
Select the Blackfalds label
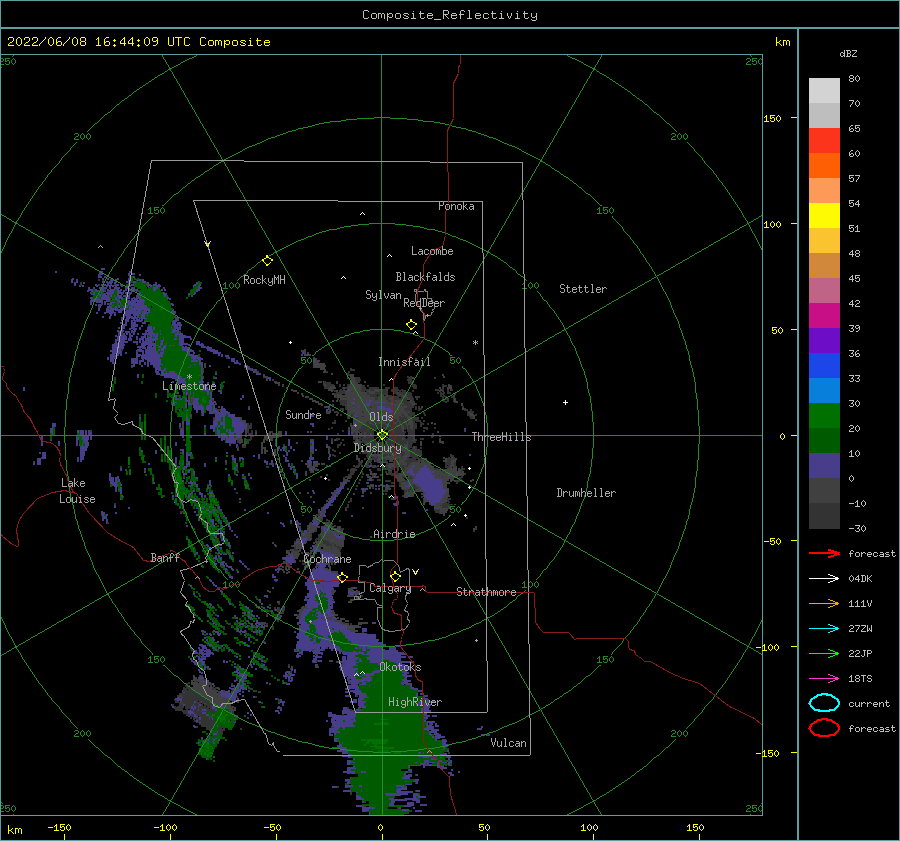(425, 277)
